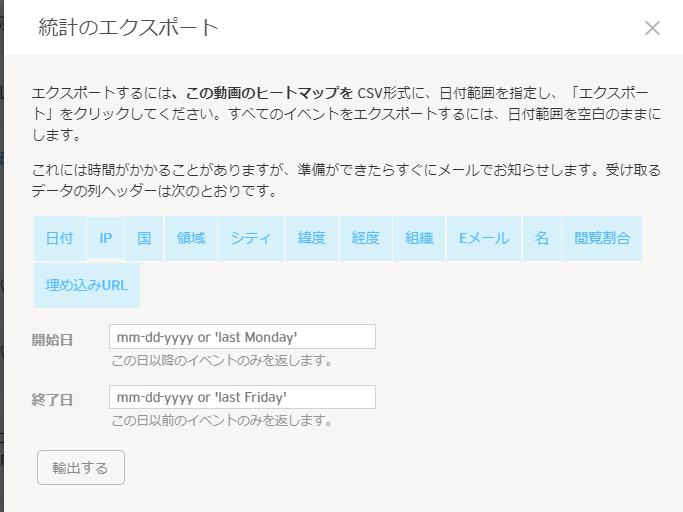683x512 pixels.
Task: Focus the 終了日 date input field
Action: coord(242,397)
